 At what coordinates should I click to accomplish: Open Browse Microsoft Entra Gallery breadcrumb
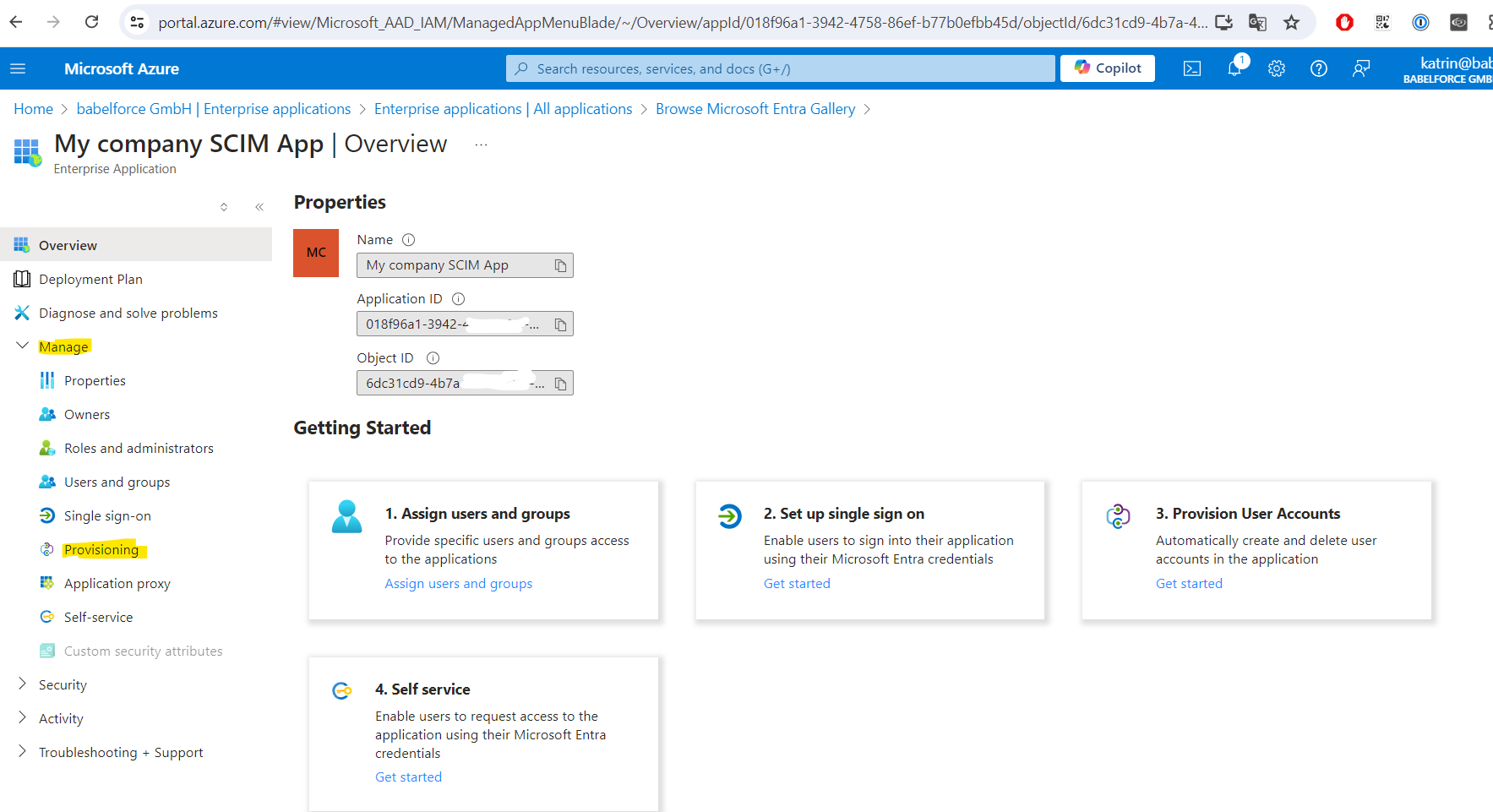coord(755,109)
